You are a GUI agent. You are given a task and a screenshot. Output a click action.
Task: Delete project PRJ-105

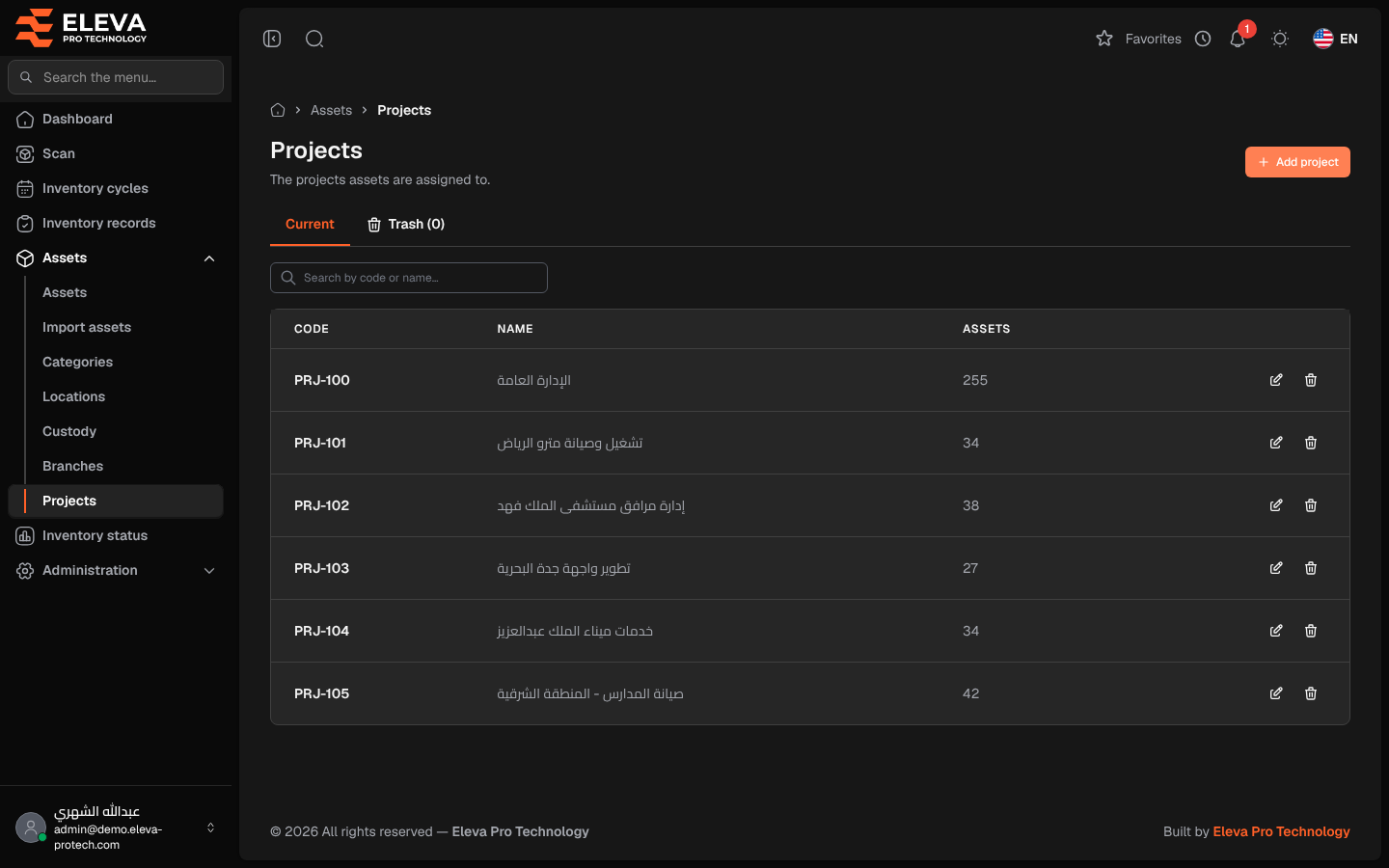[x=1311, y=693]
